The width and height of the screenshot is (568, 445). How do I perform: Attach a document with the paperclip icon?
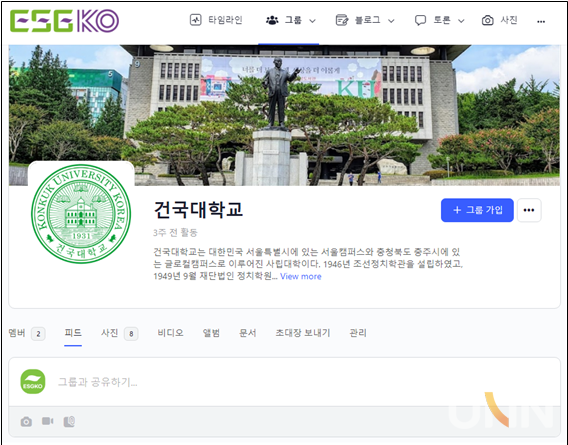[69, 421]
